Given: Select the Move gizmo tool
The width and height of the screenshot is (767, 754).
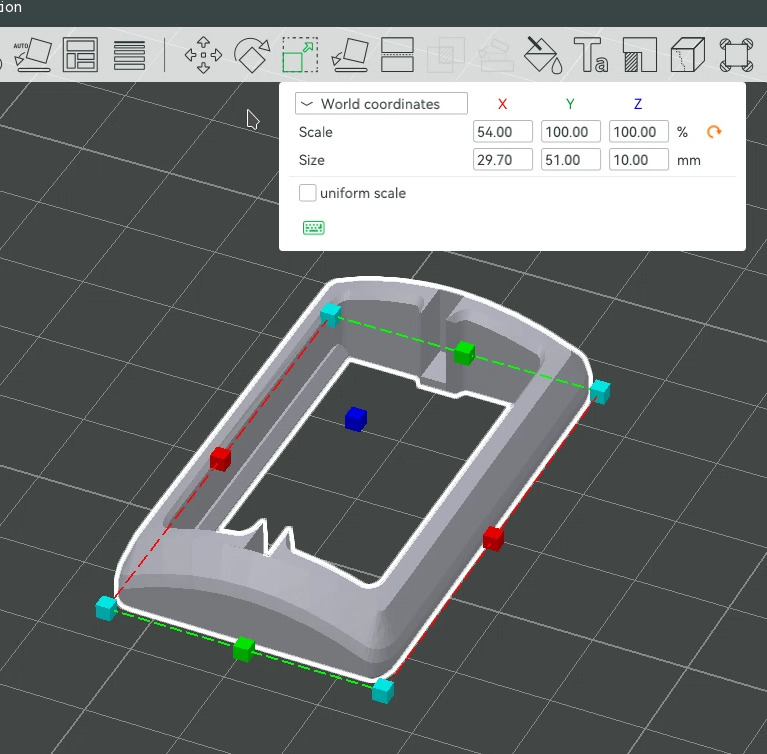Looking at the screenshot, I should (x=204, y=54).
